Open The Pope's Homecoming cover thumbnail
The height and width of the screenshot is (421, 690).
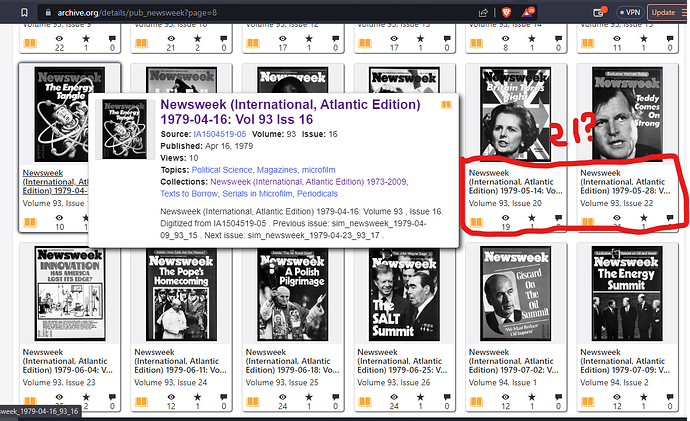pyautogui.click(x=181, y=293)
